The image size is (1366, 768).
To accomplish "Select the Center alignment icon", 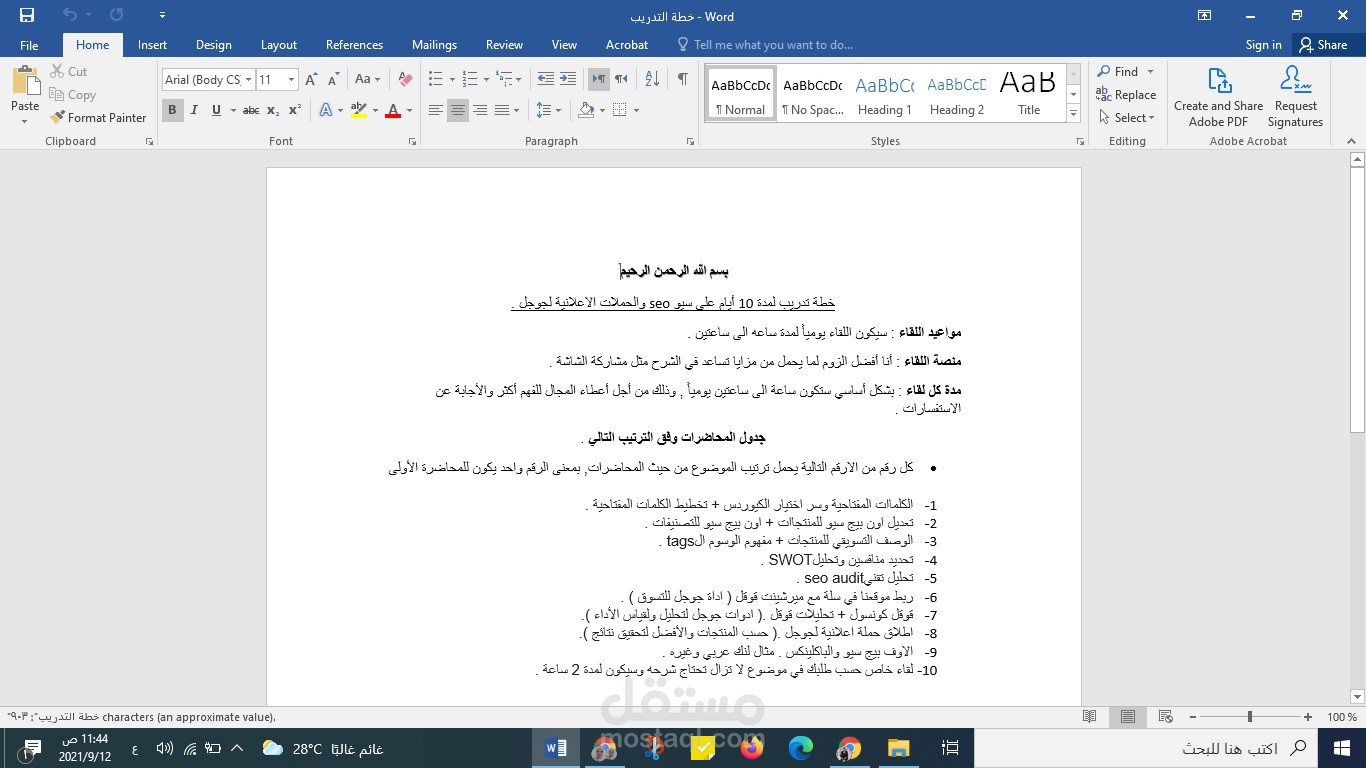I will tap(457, 110).
